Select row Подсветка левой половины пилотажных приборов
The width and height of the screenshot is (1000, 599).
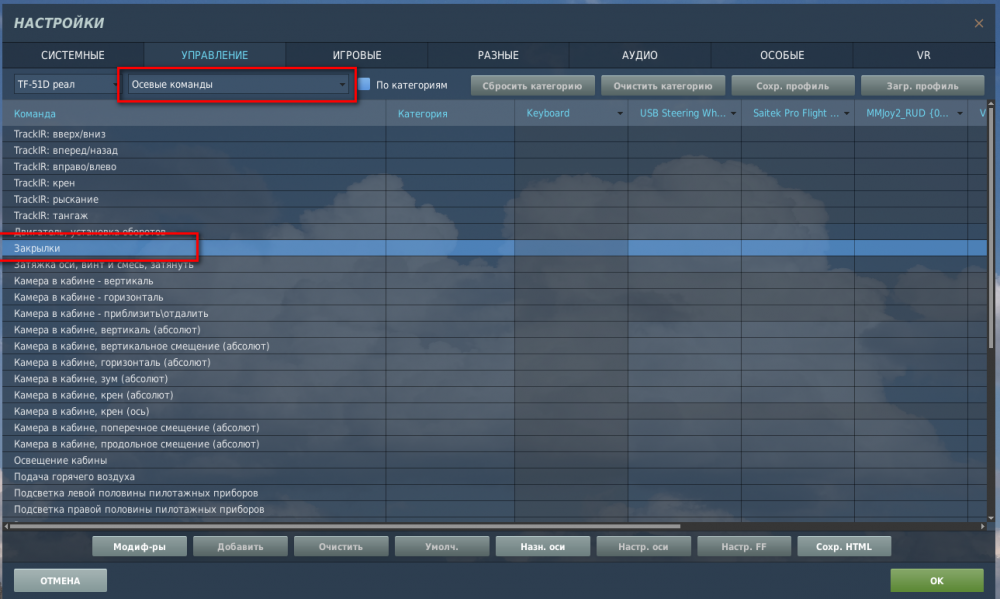pyautogui.click(x=495, y=493)
